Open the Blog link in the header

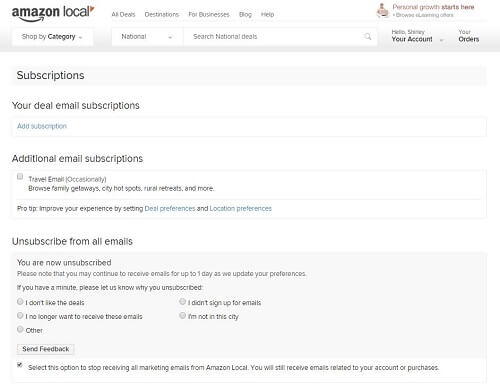245,15
